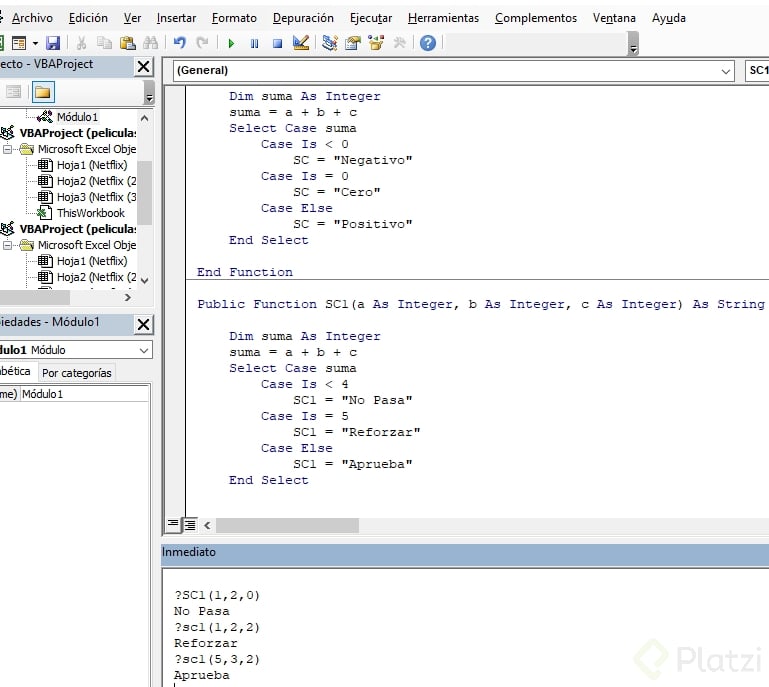Open the Ver menu

132,18
